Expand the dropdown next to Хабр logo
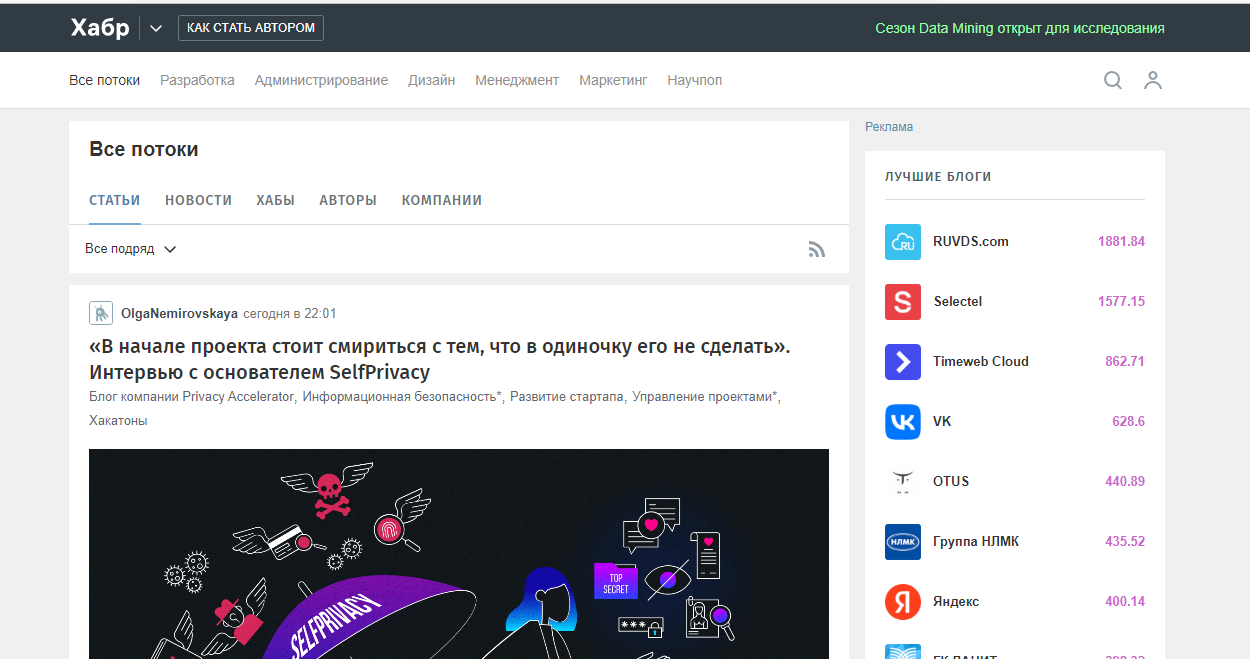1250x659 pixels. 155,28
